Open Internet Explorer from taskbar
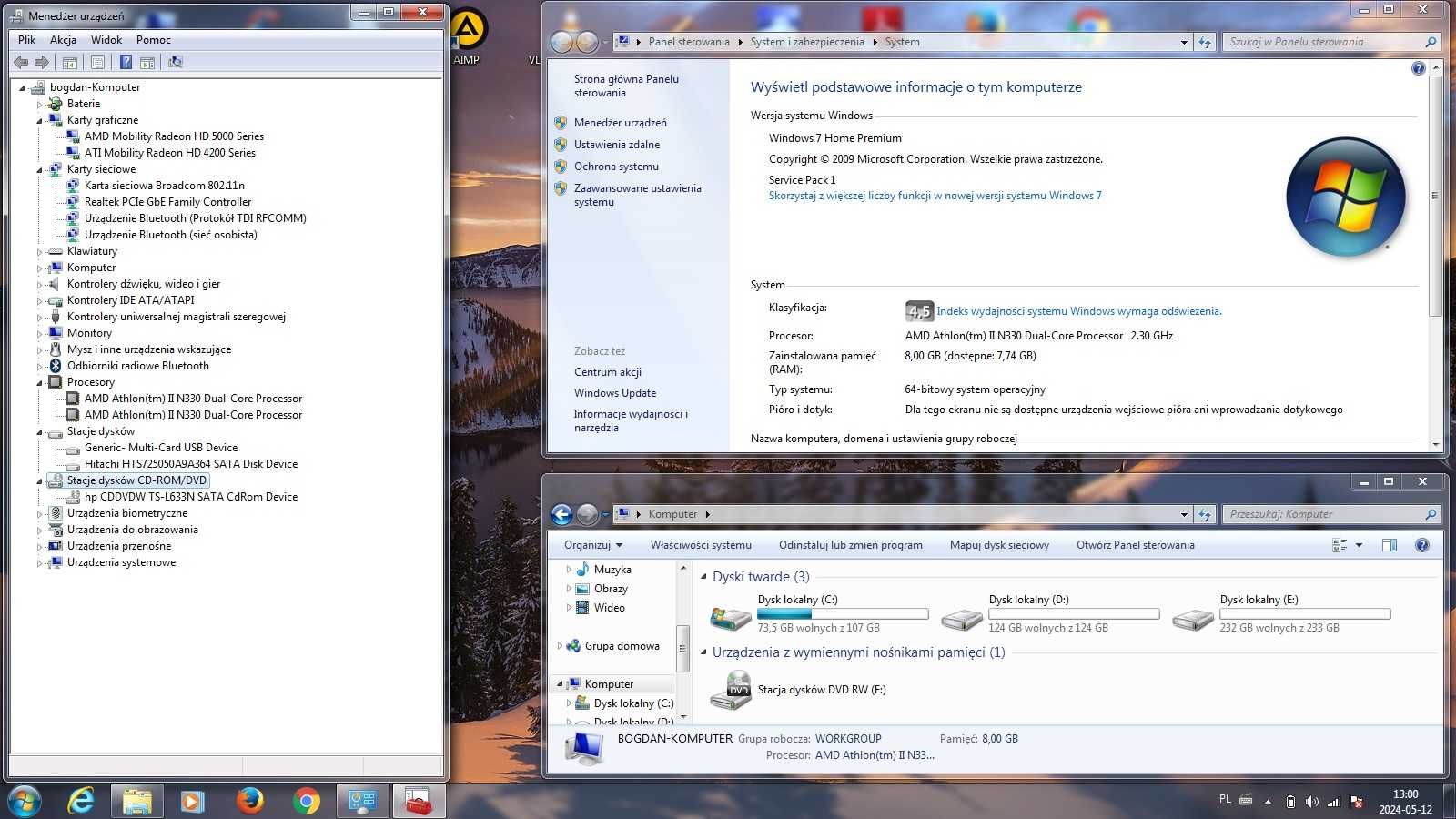The height and width of the screenshot is (819, 1456). (x=81, y=801)
